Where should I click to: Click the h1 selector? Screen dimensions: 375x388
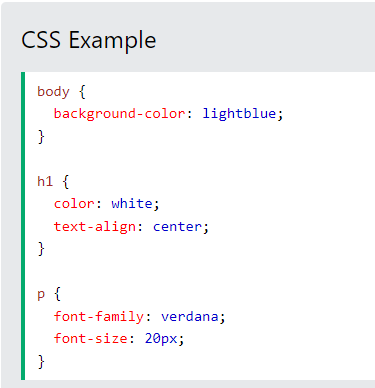click(x=45, y=182)
